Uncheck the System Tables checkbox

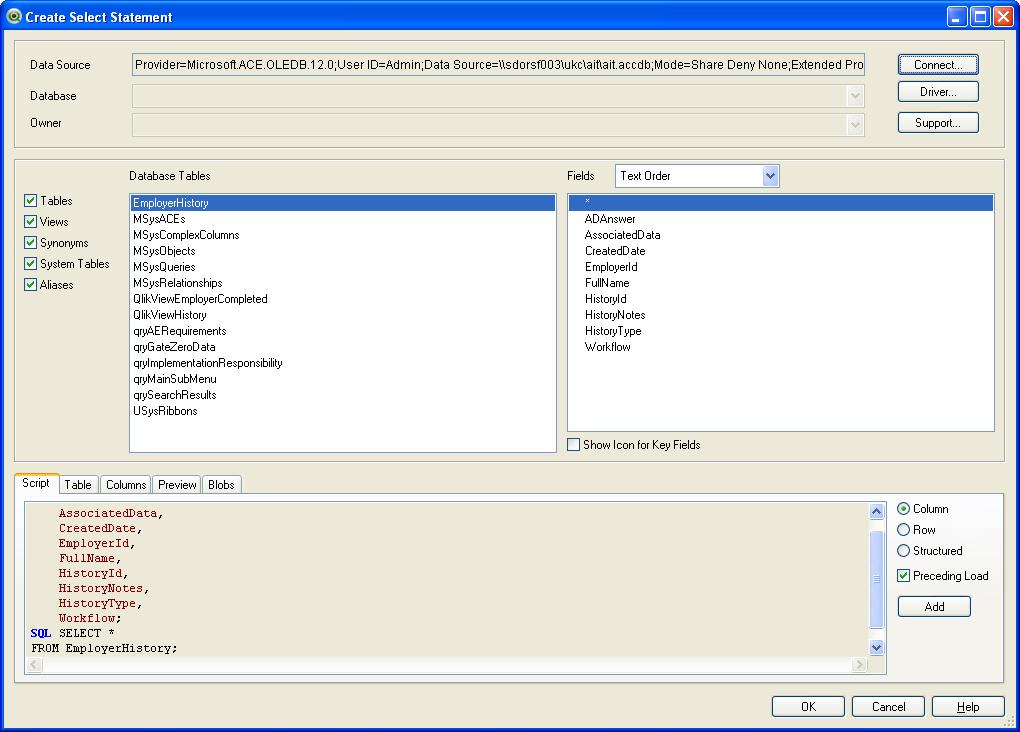pos(31,264)
